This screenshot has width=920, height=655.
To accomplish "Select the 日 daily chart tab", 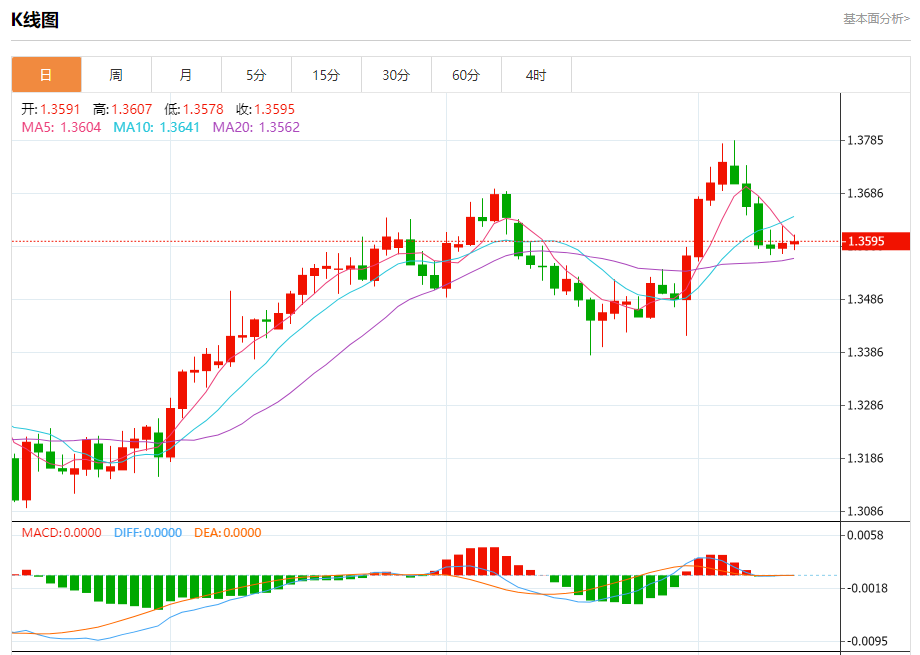I will pyautogui.click(x=46, y=75).
